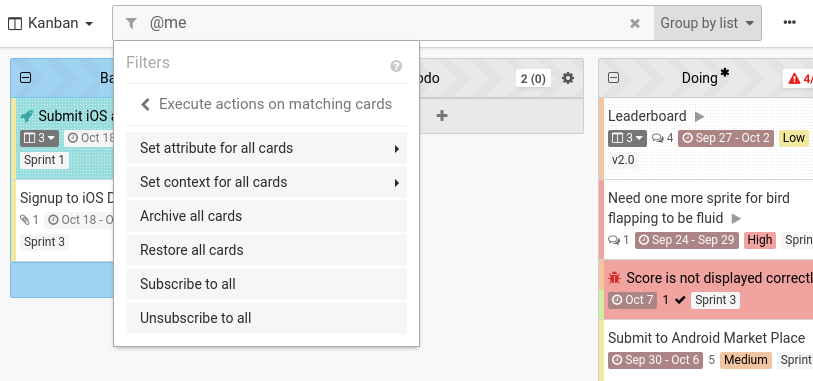Go back via Execute actions on matching cards
Screen dimensions: 813x381
[267, 104]
